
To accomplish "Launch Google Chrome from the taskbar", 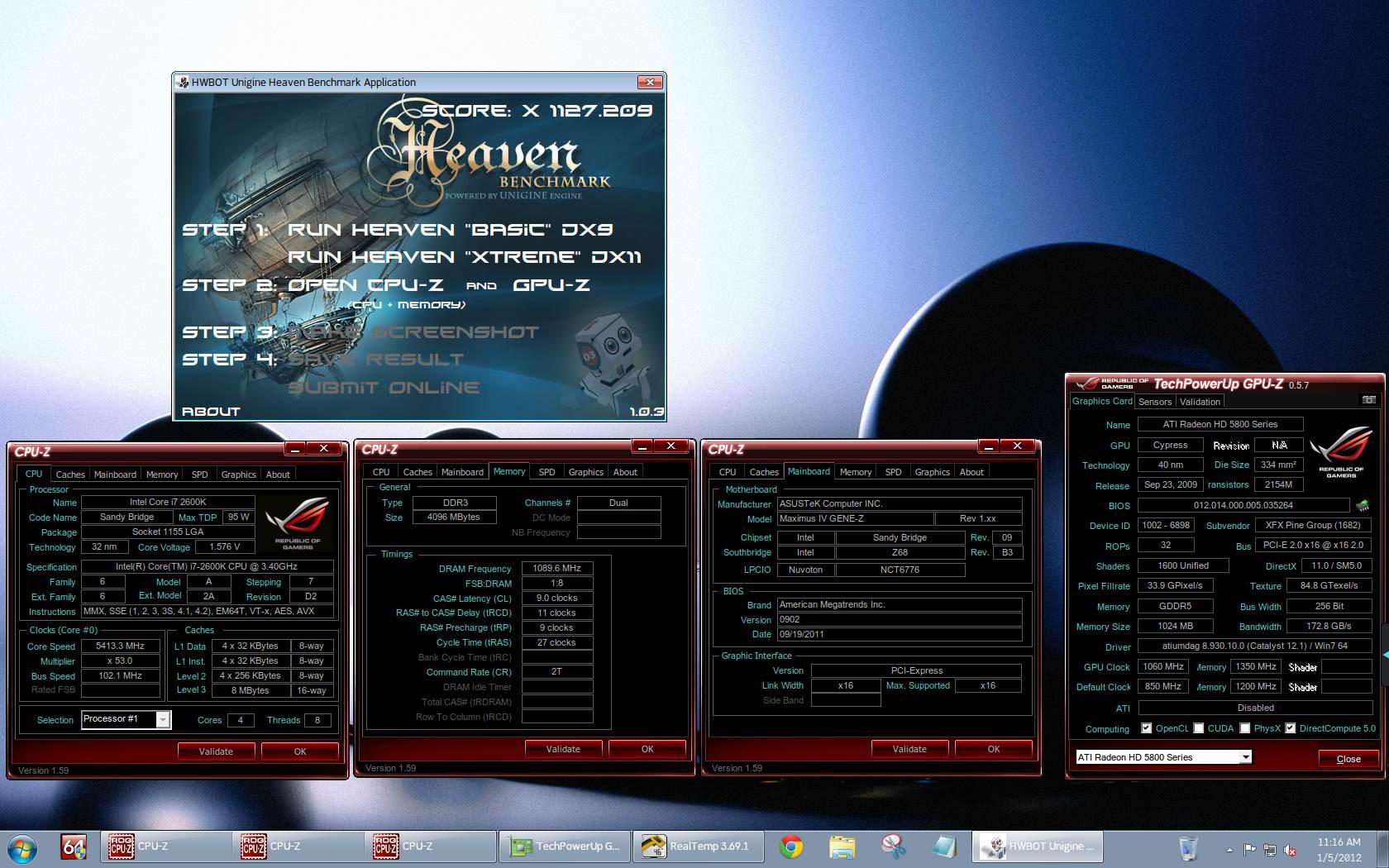I will click(x=791, y=847).
